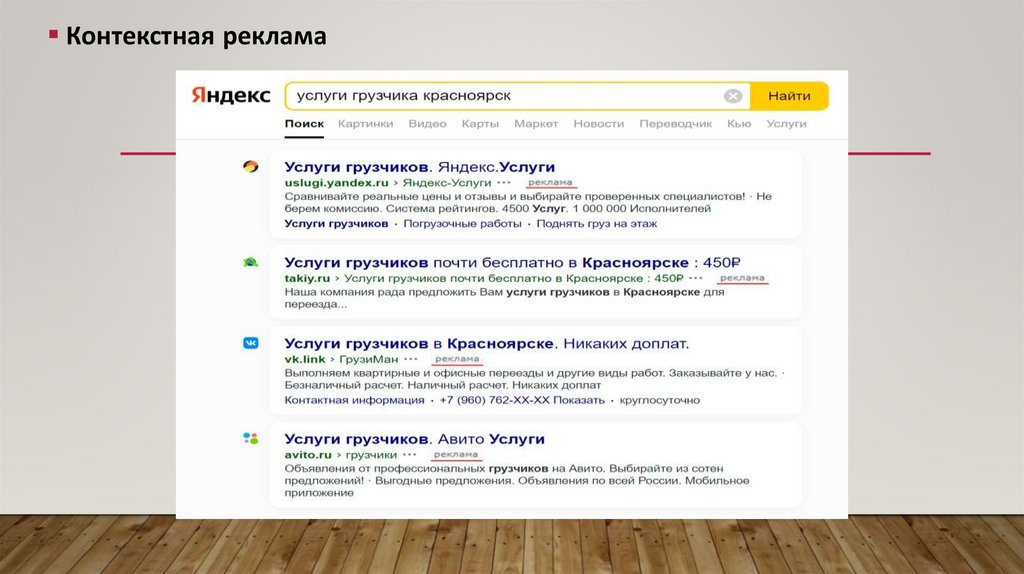Click the реклама label of avito.ru result

click(456, 454)
